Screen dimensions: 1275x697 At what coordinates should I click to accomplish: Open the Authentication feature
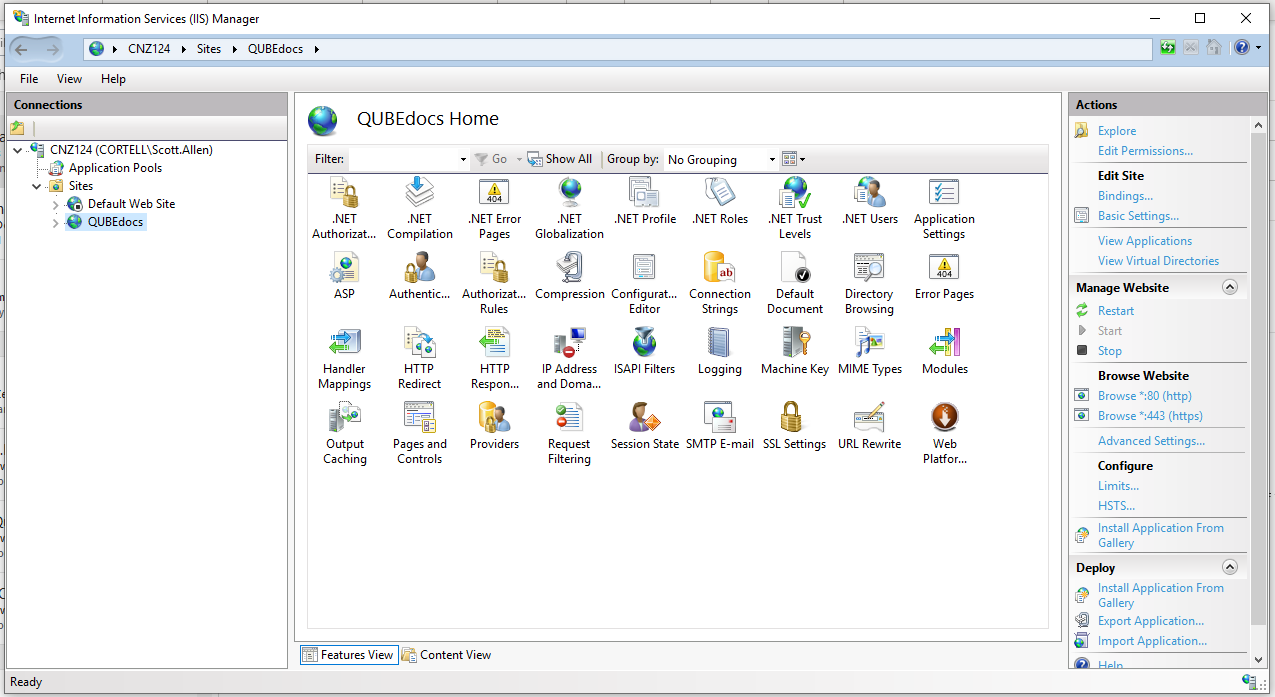419,276
